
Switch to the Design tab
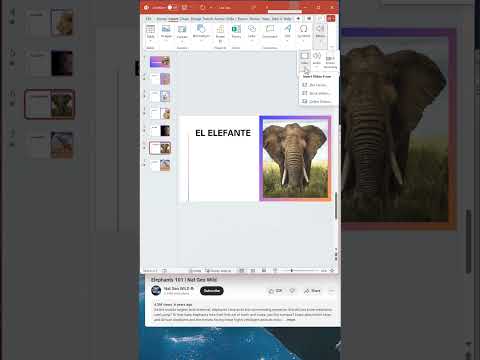point(196,19)
